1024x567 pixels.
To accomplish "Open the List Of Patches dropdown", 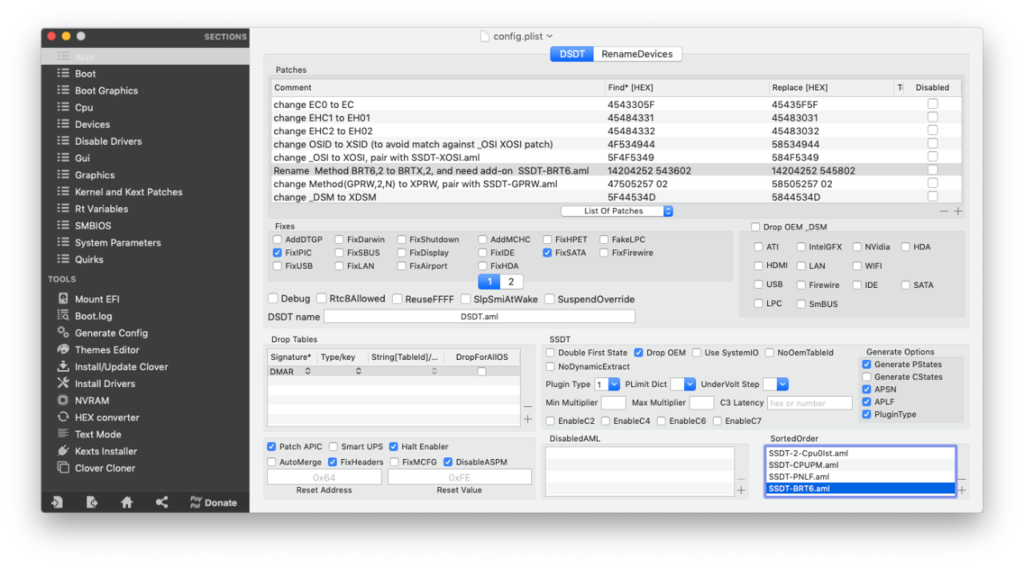I will pyautogui.click(x=616, y=211).
